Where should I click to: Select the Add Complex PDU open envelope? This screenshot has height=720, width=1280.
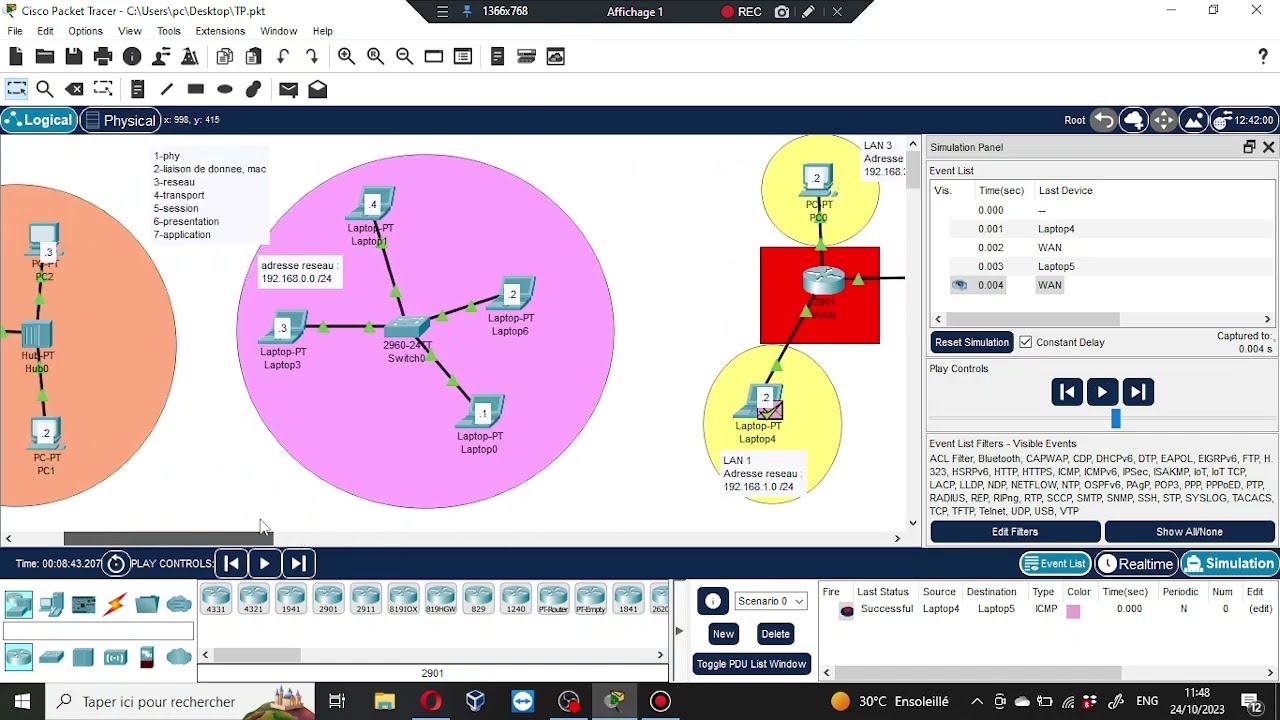(x=318, y=89)
